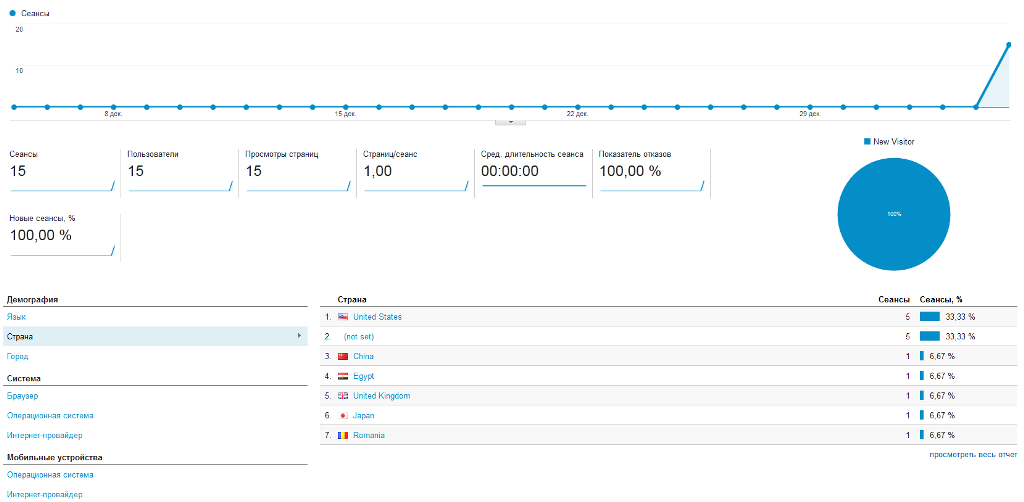Click the New Visitor legend square
1024x502 pixels.
tap(867, 141)
